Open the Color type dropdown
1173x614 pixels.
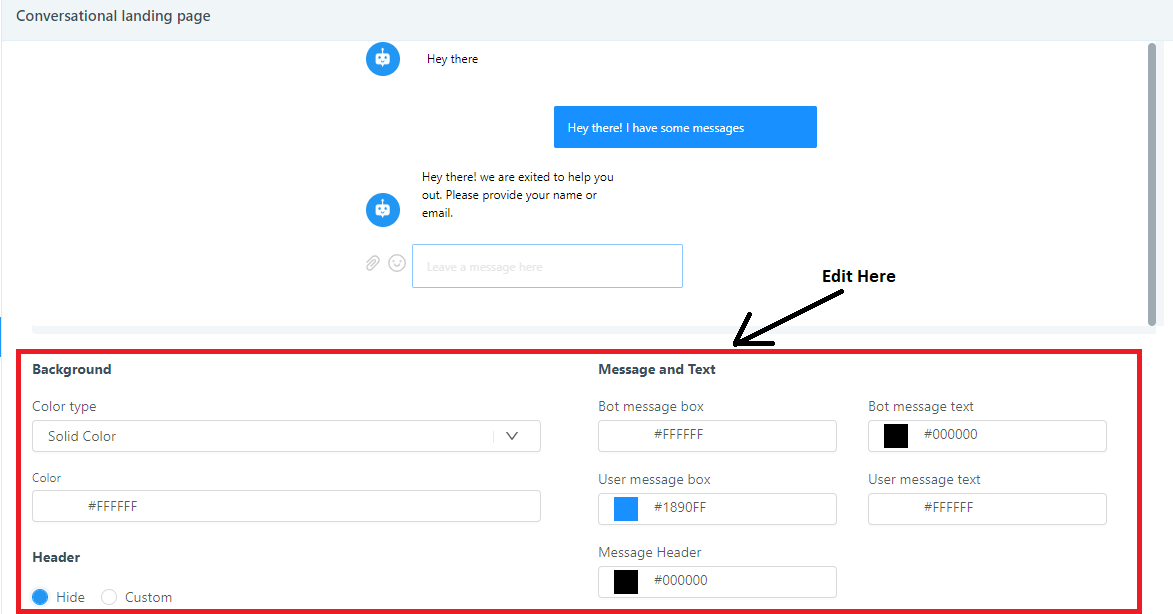(287, 436)
